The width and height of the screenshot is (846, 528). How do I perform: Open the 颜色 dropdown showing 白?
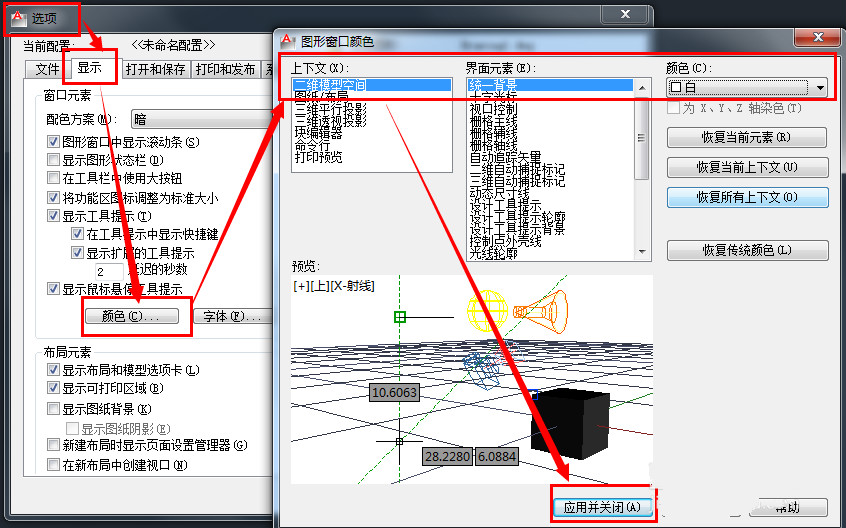(821, 88)
